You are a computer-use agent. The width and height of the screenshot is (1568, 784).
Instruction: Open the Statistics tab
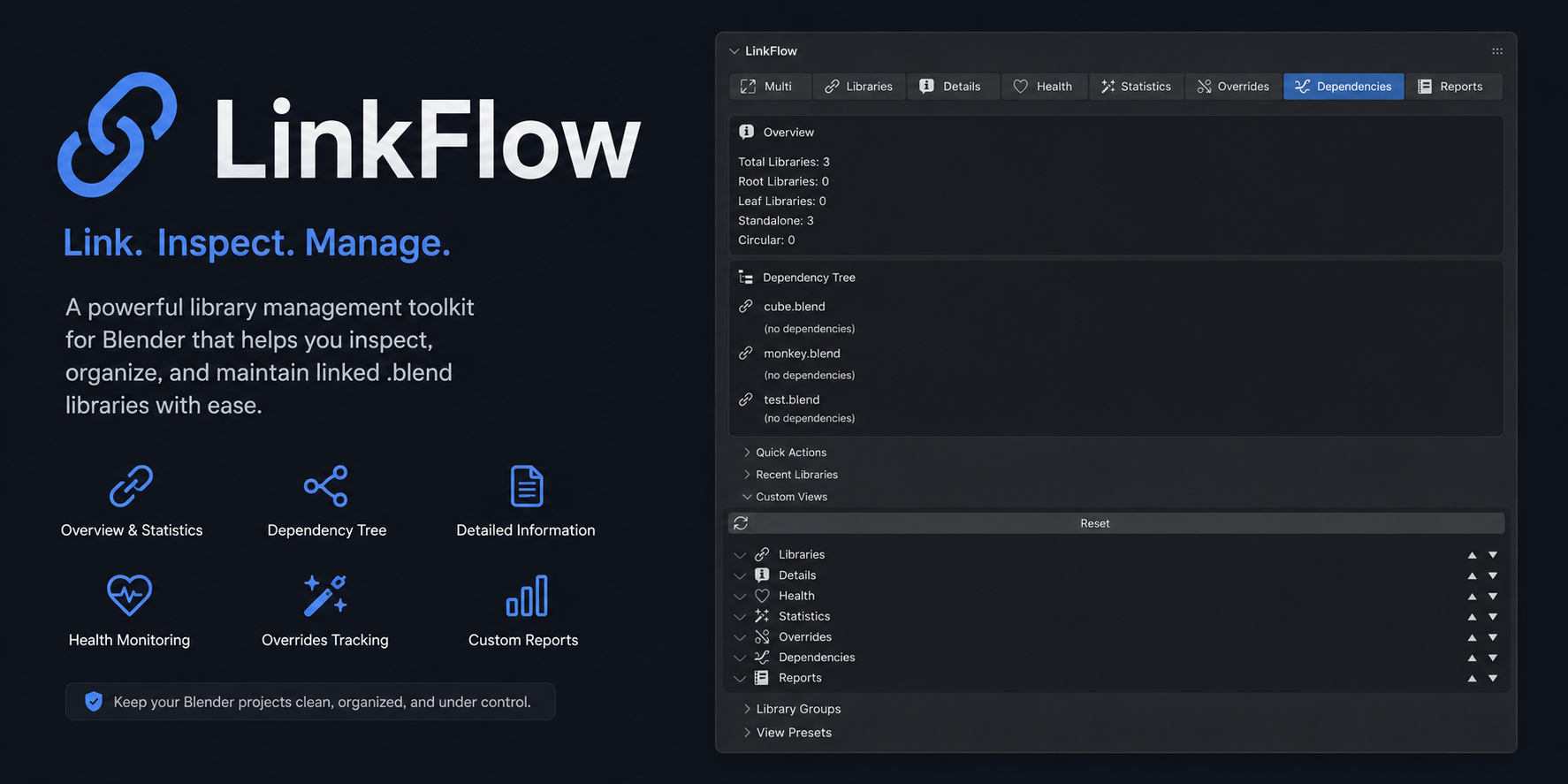click(x=1137, y=87)
